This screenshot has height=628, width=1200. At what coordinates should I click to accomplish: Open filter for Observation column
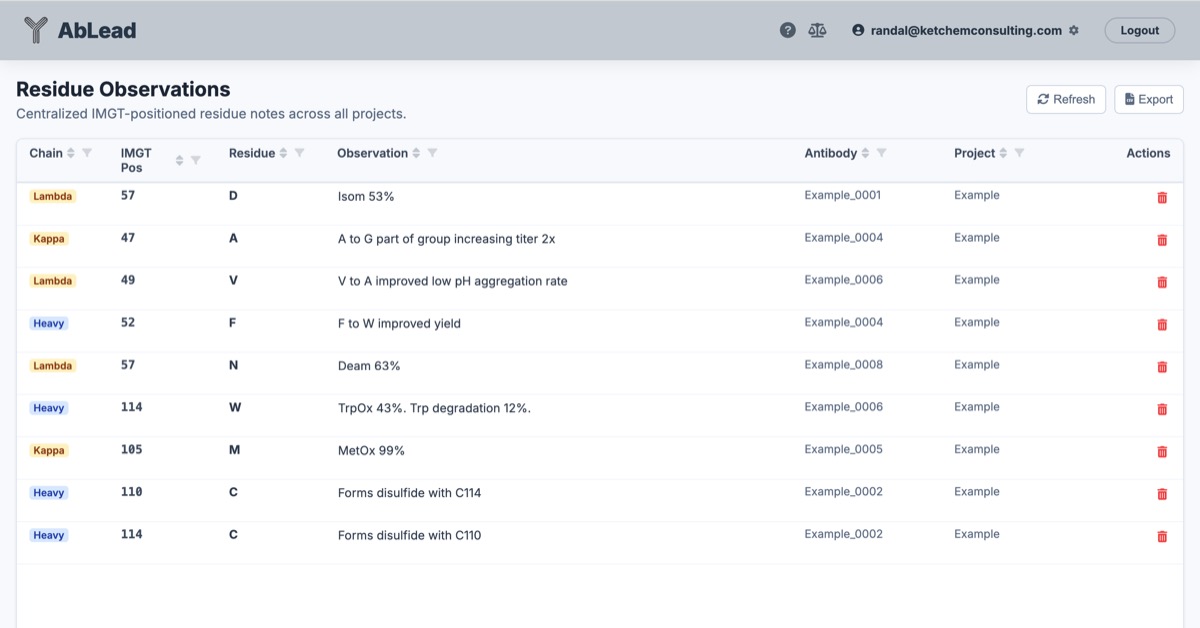[432, 153]
